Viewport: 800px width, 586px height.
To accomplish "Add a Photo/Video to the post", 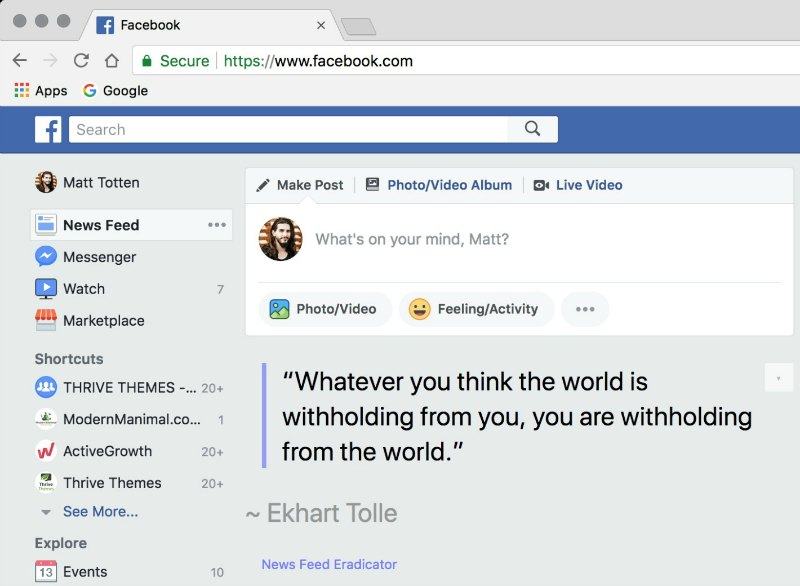I will tap(325, 309).
